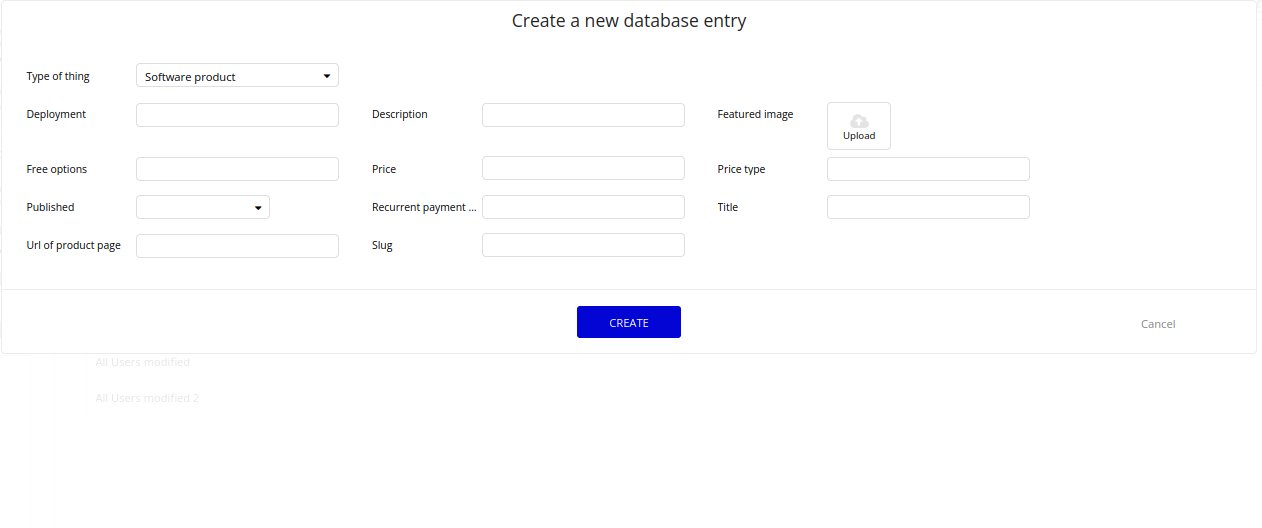Click the Published dropdown arrow
The image size is (1262, 528).
[258, 207]
